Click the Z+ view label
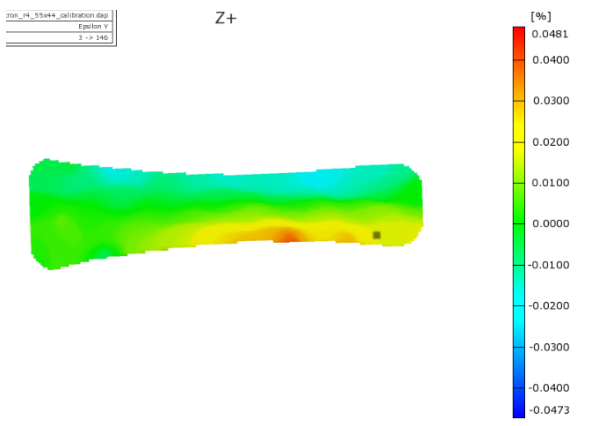 point(226,18)
